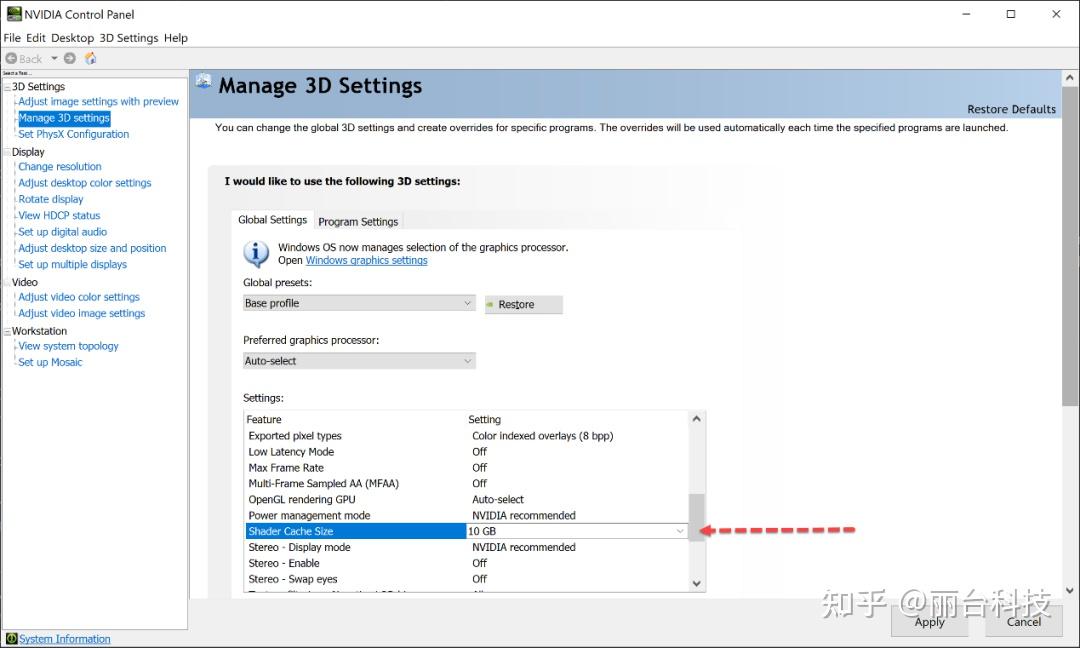
Task: Click the NVIDIA Control Panel title icon
Action: (13, 14)
